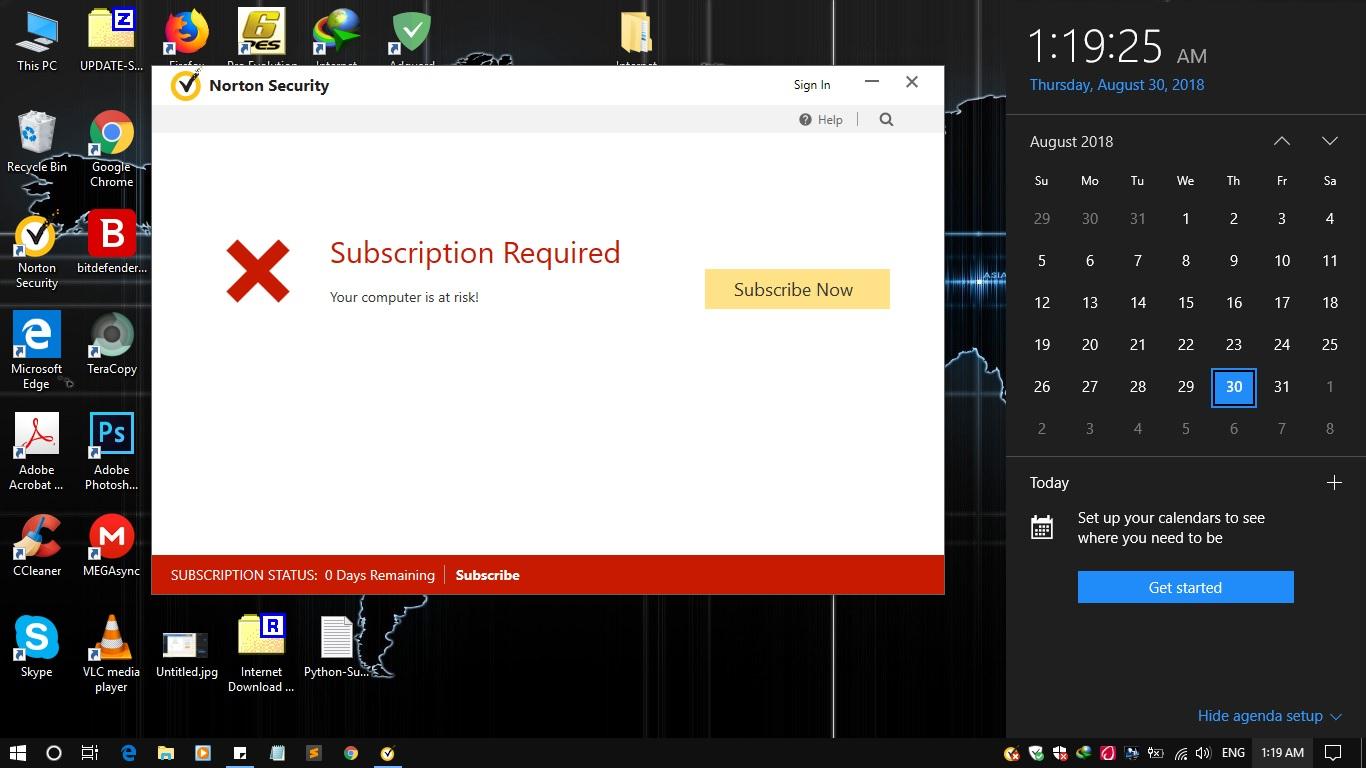This screenshot has height=768, width=1366.
Task: Select August 15 in calendar
Action: 1186,303
